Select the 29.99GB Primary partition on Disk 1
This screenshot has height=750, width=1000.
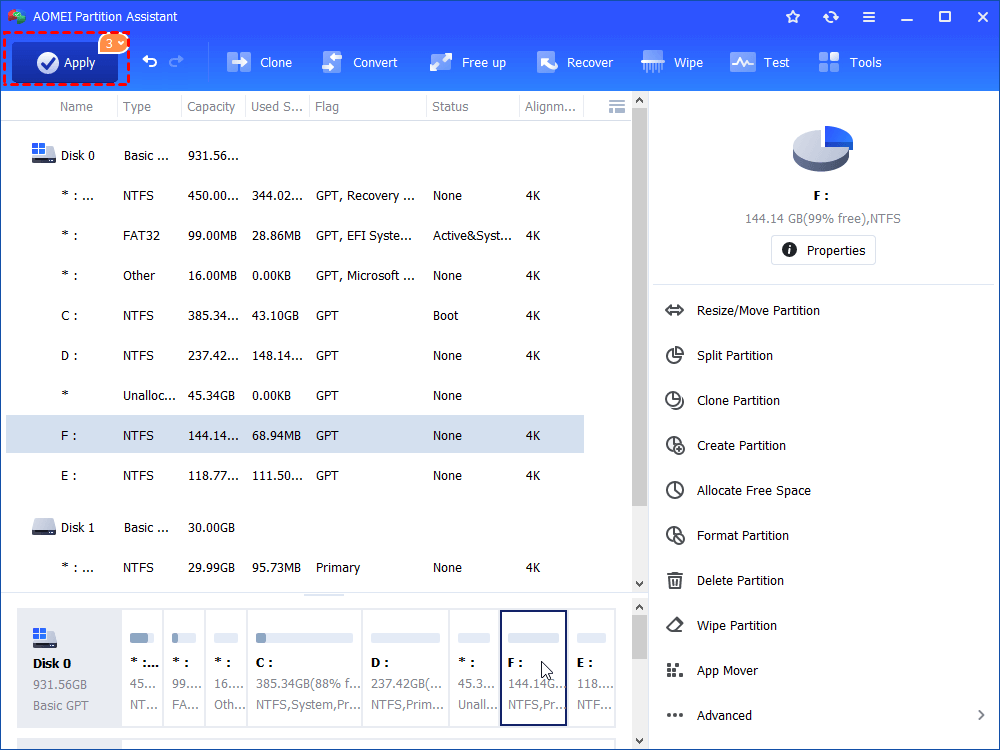295,568
